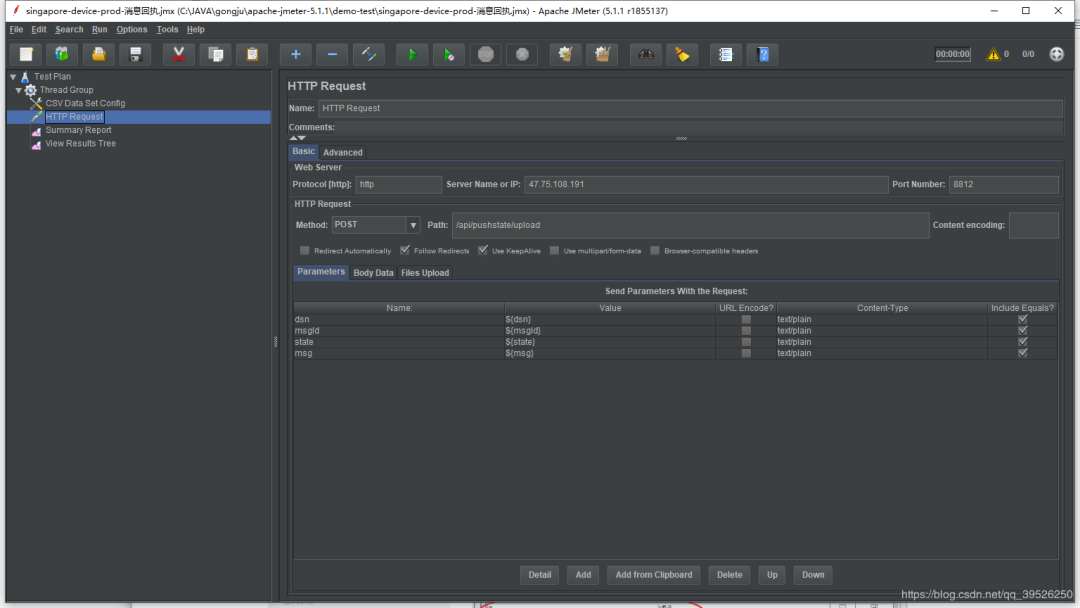The height and width of the screenshot is (608, 1080).
Task: Collapse the Test Plan tree node
Action: coord(13,77)
